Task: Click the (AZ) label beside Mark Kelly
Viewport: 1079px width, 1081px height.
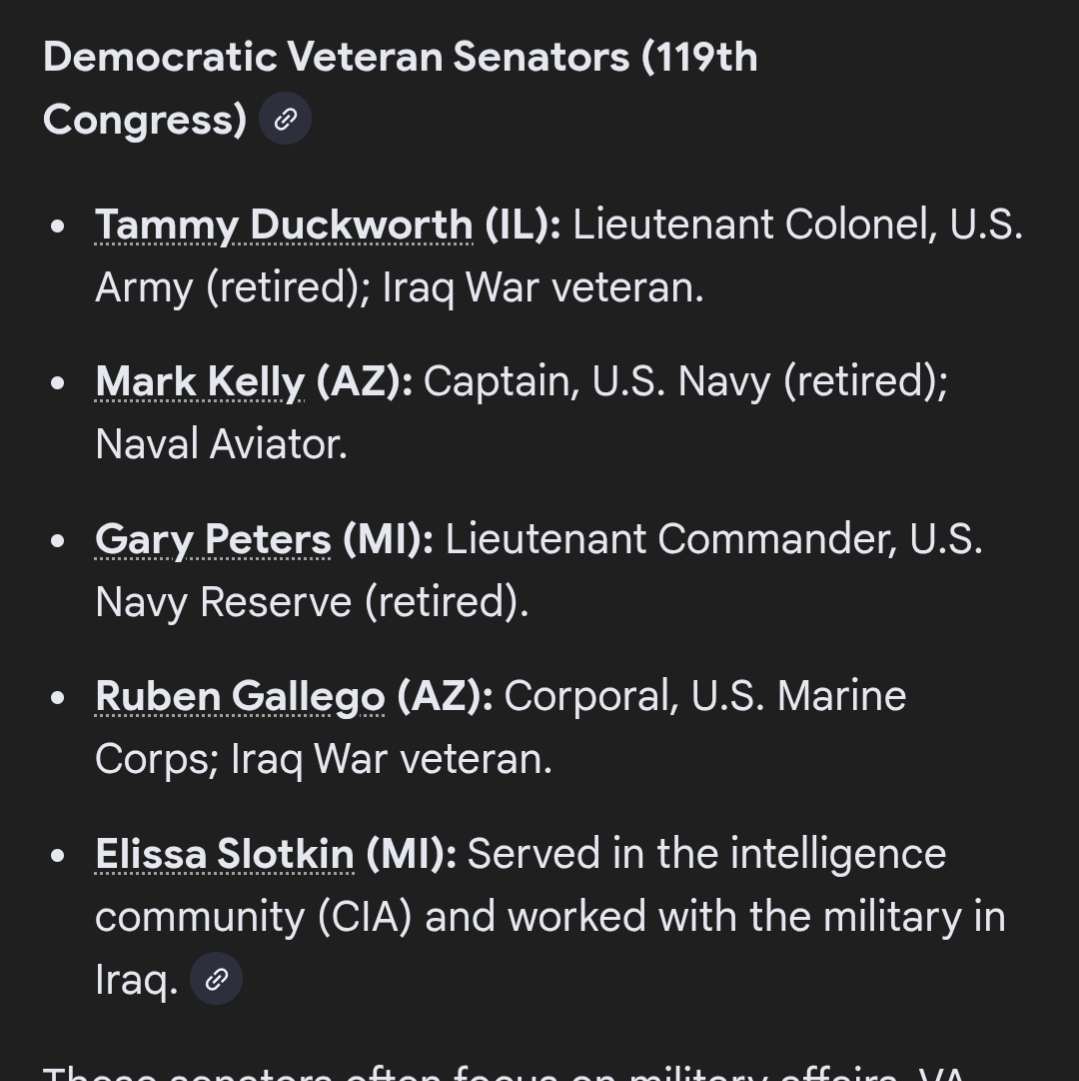Action: pyautogui.click(x=364, y=382)
